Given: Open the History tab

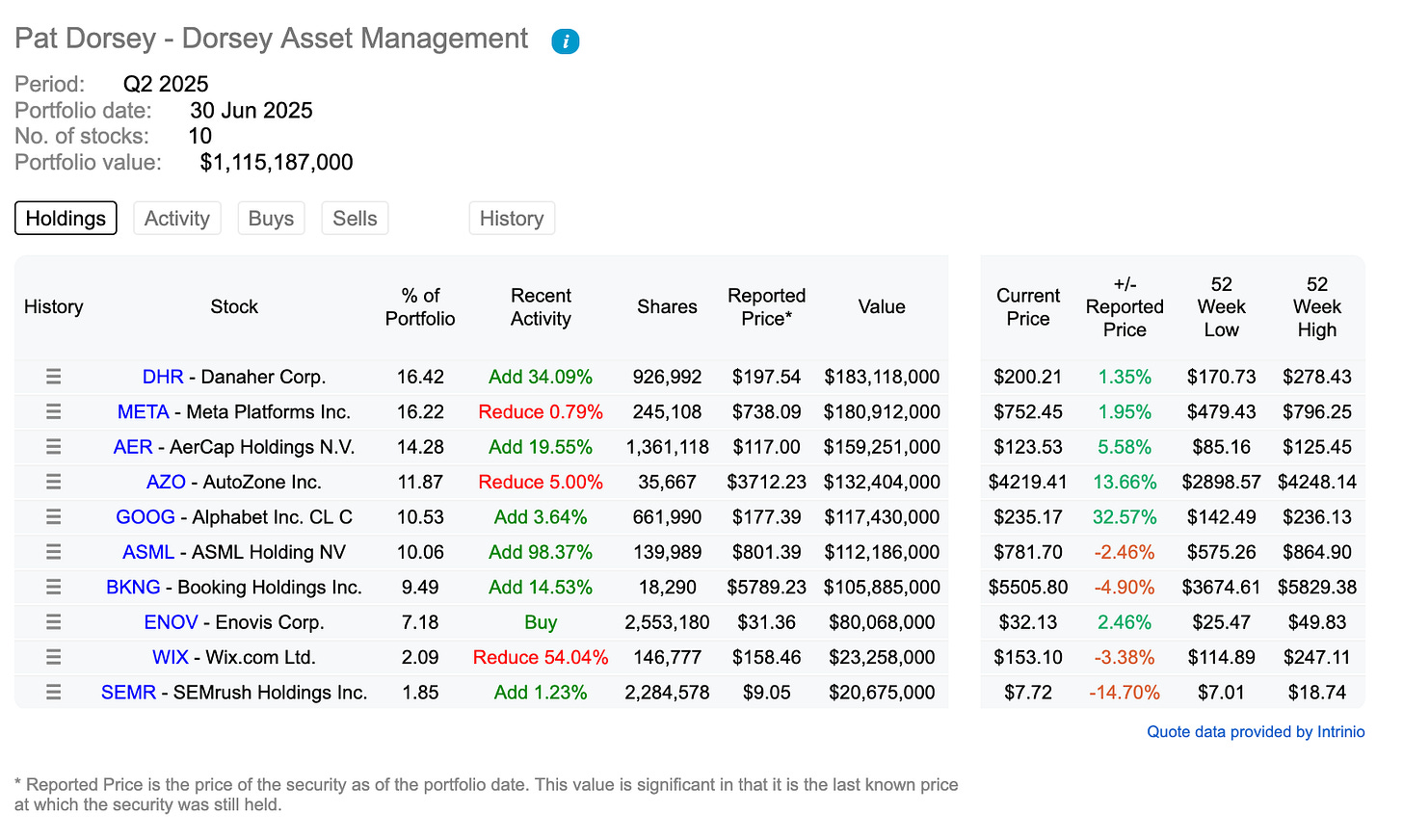Looking at the screenshot, I should 512,218.
